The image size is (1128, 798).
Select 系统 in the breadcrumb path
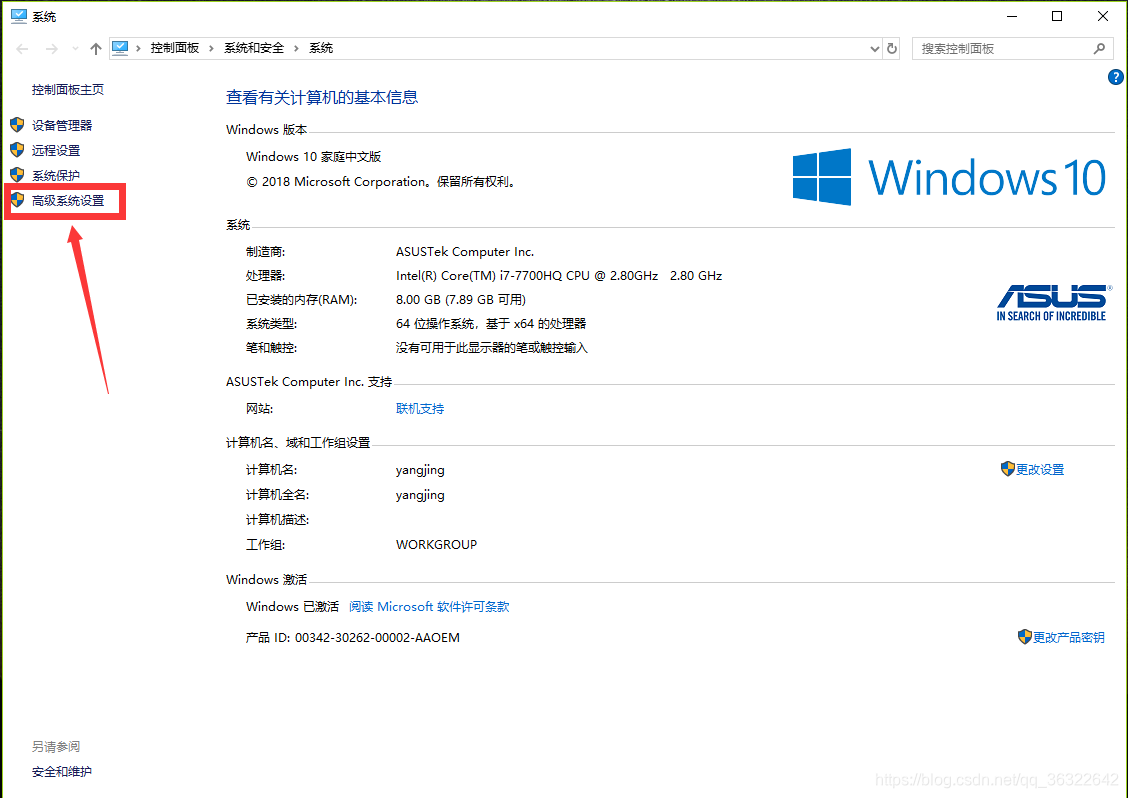[x=321, y=48]
